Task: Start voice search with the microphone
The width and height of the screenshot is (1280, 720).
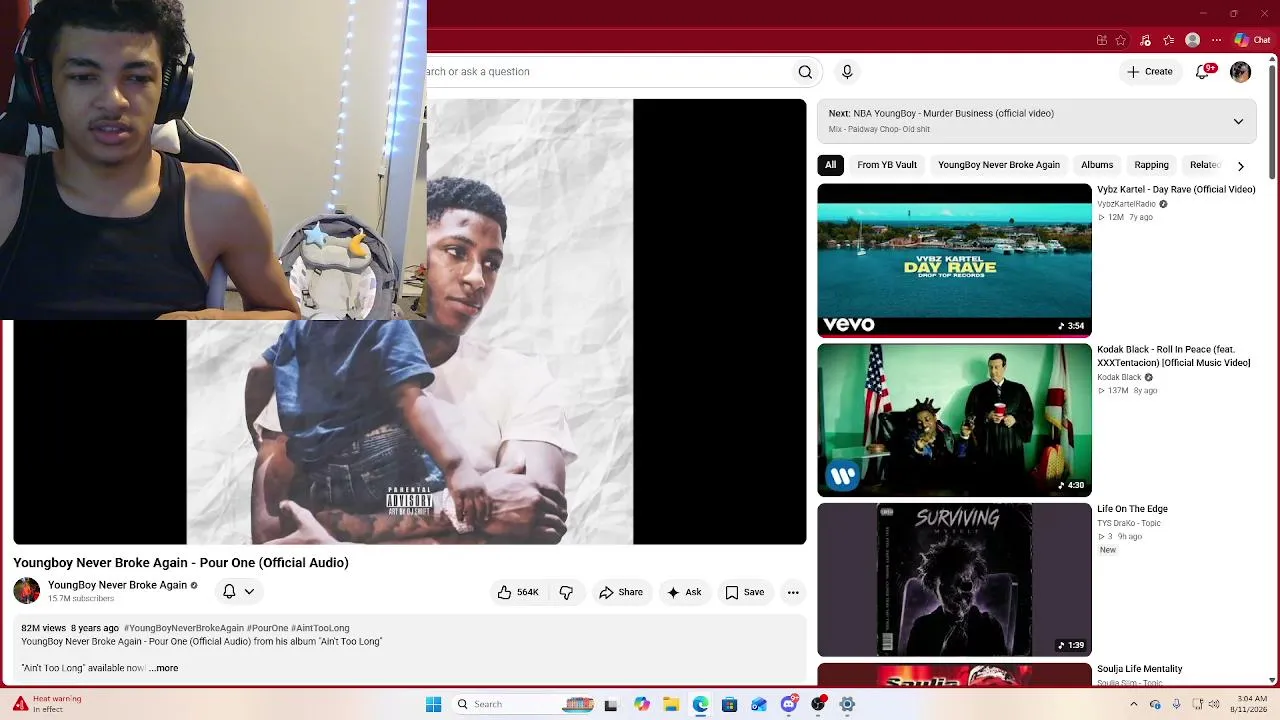Action: tap(847, 72)
